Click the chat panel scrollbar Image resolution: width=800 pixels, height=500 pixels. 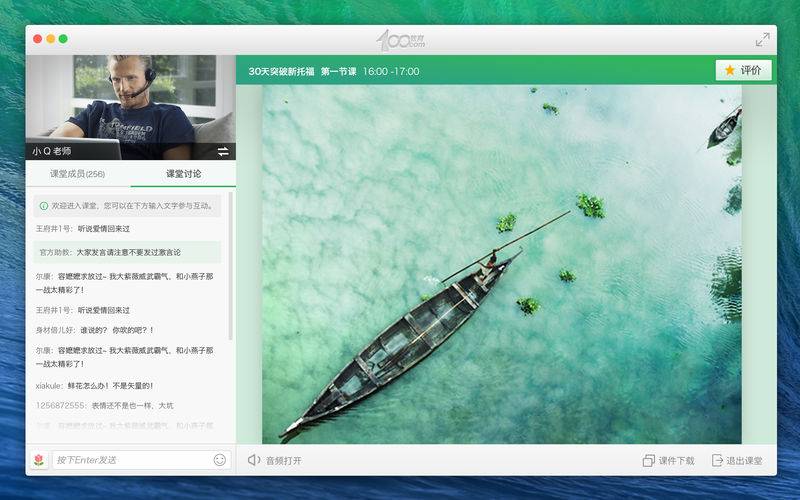tap(231, 266)
